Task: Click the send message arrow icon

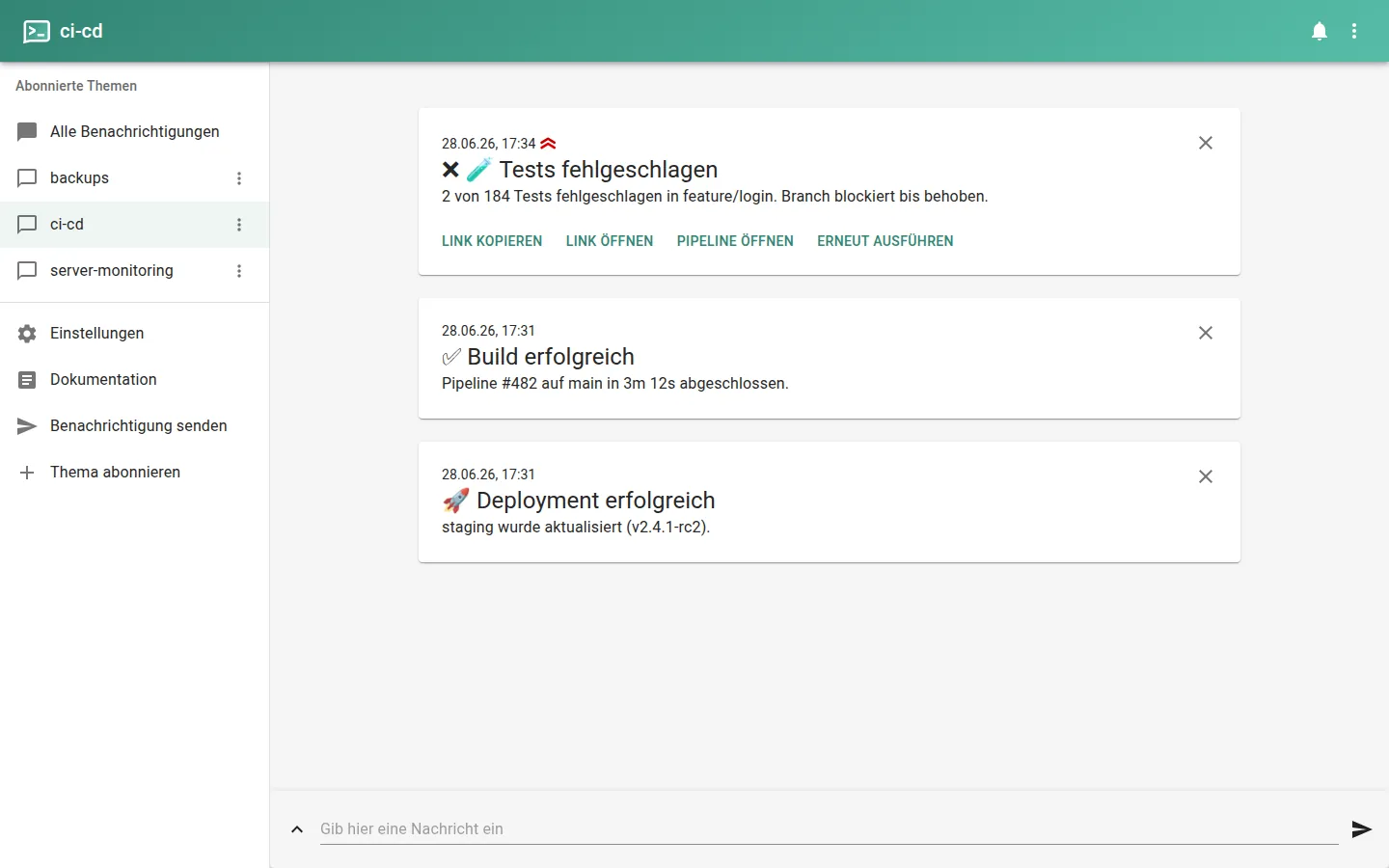Action: coord(1362,829)
